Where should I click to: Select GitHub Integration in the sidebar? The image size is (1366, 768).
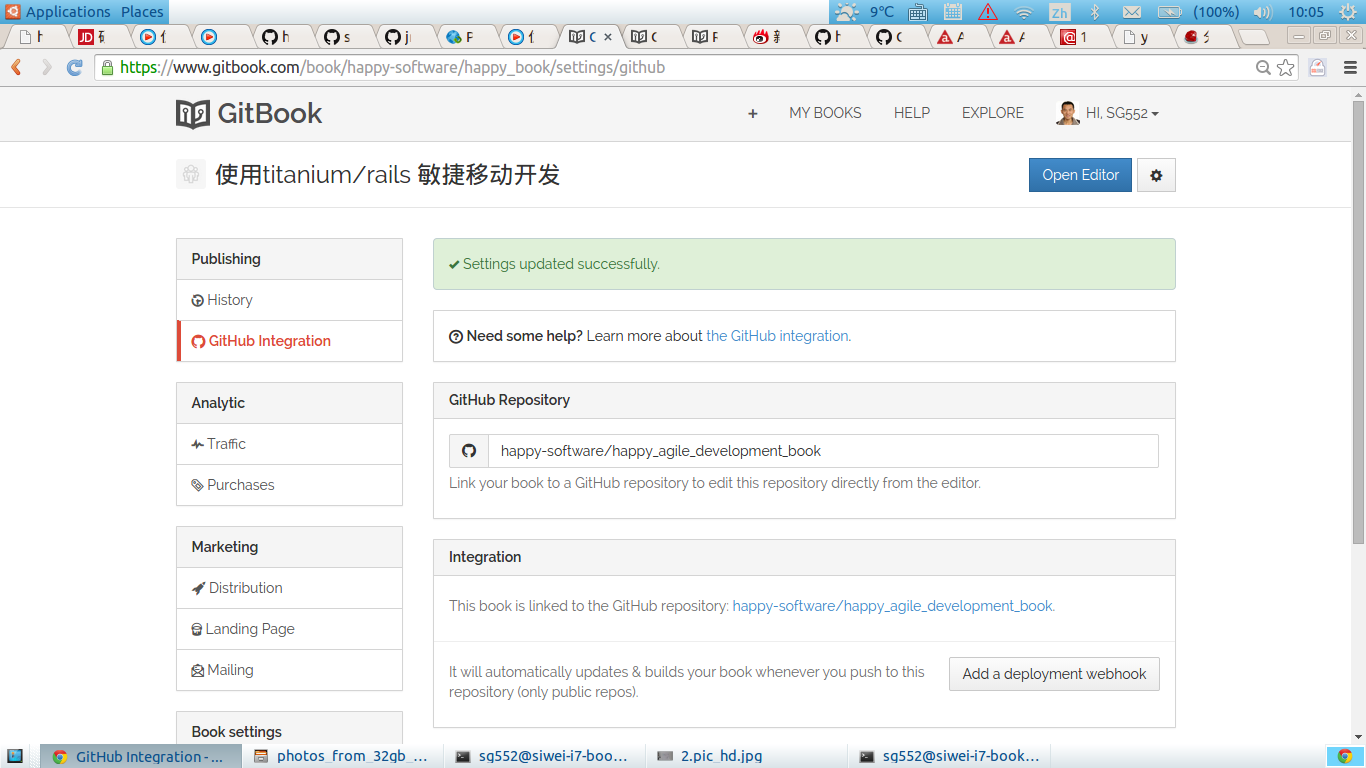point(289,341)
